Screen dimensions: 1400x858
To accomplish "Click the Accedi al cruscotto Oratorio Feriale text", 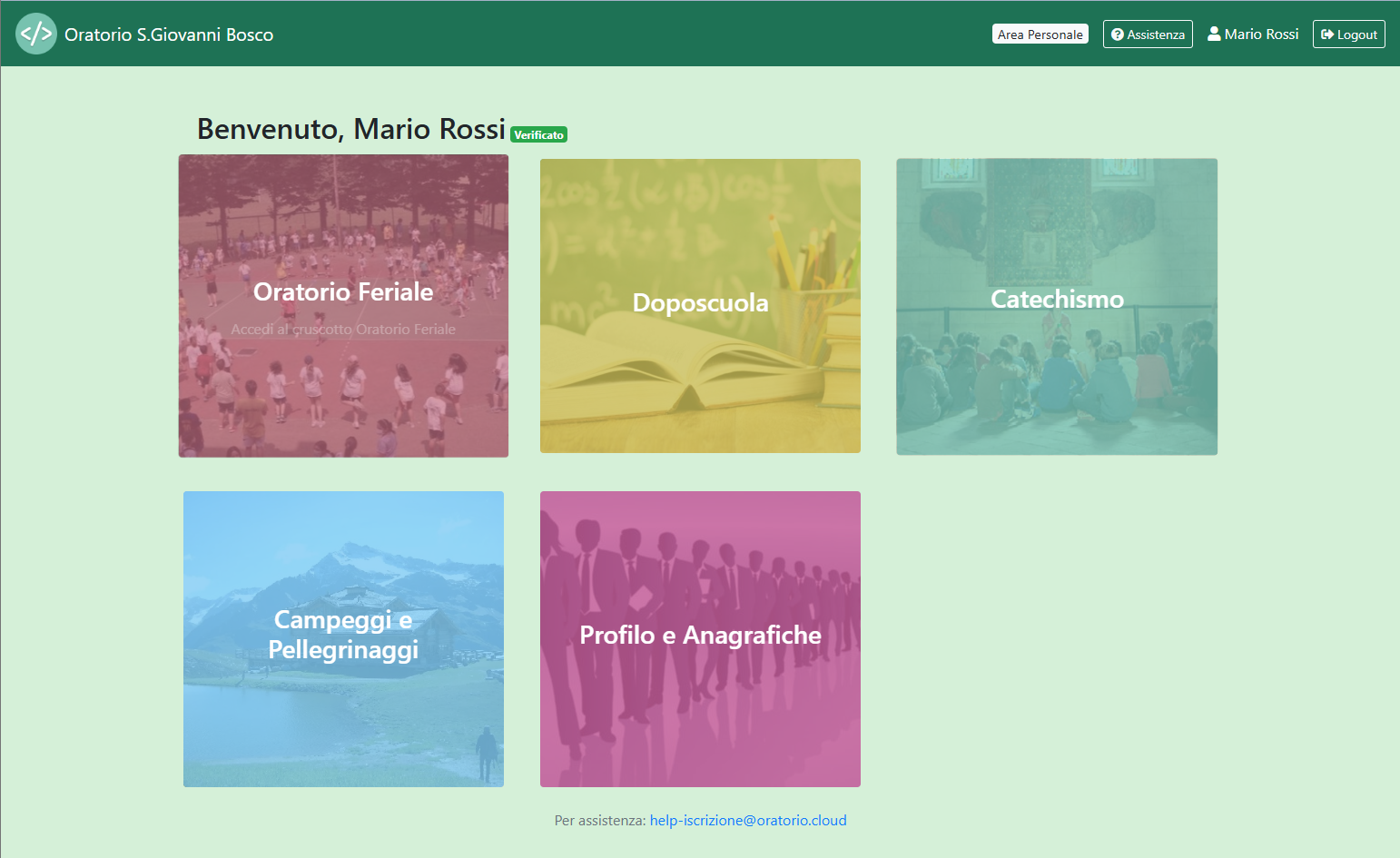I will click(x=343, y=329).
